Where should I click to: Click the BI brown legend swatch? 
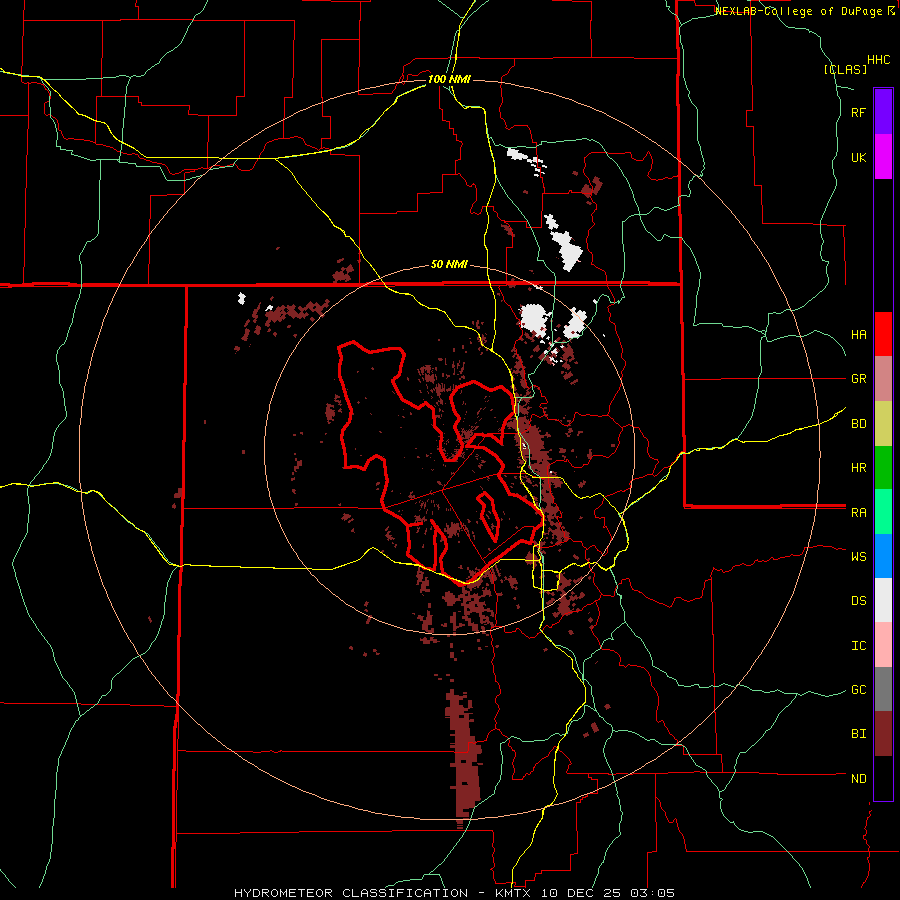[x=883, y=734]
